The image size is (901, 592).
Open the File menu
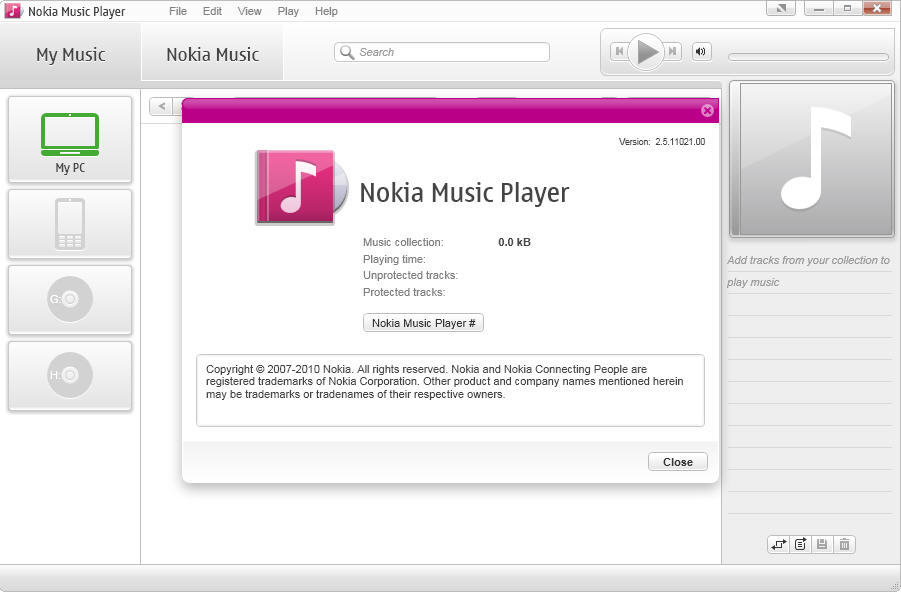(x=178, y=11)
